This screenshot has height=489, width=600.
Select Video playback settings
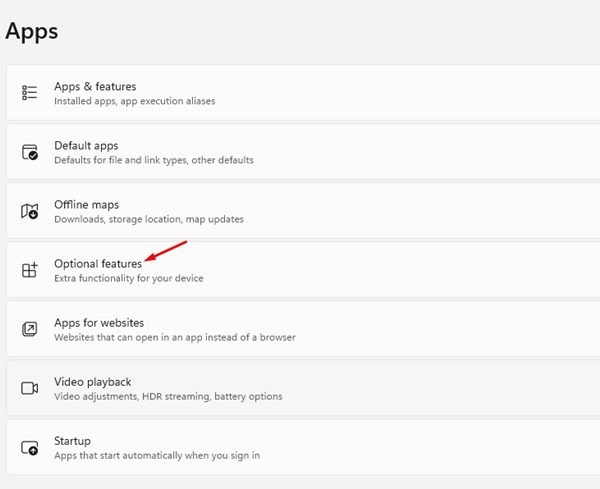coord(303,388)
